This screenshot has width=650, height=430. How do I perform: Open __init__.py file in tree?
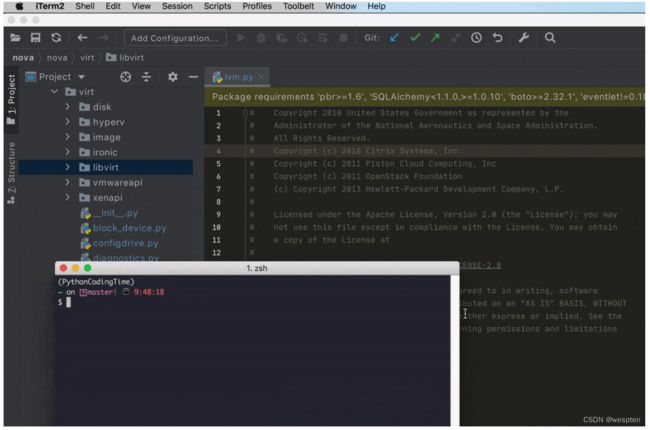click(x=109, y=213)
